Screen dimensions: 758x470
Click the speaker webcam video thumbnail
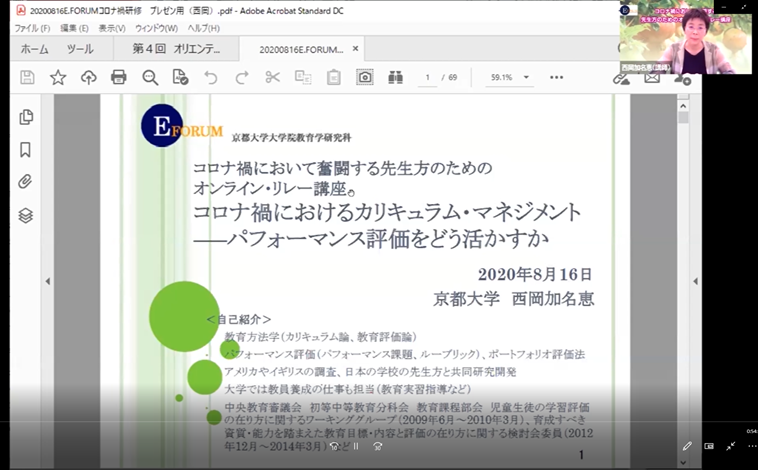[x=685, y=37]
